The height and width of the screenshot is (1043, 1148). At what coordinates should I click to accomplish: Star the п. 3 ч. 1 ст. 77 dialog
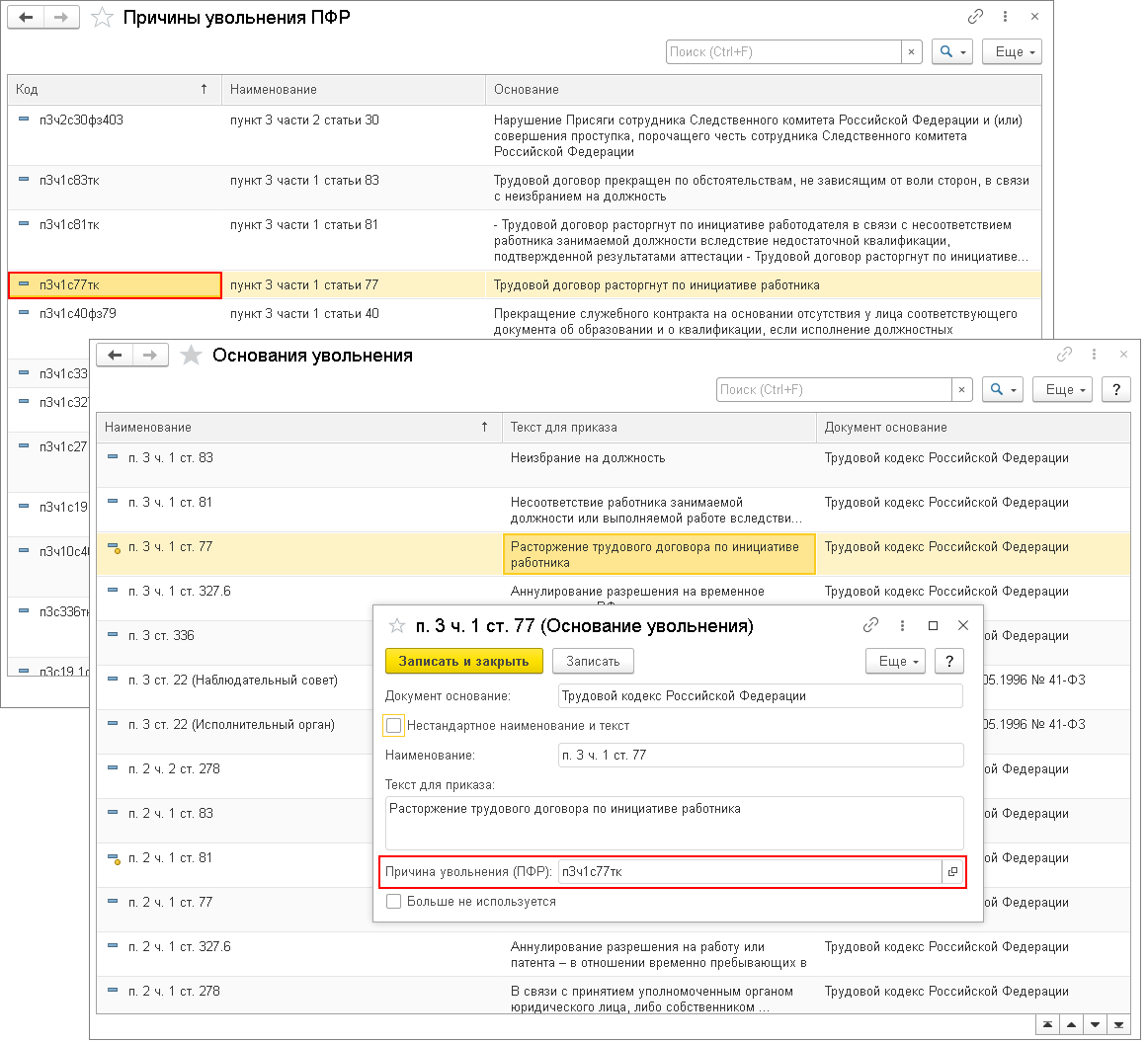point(397,626)
